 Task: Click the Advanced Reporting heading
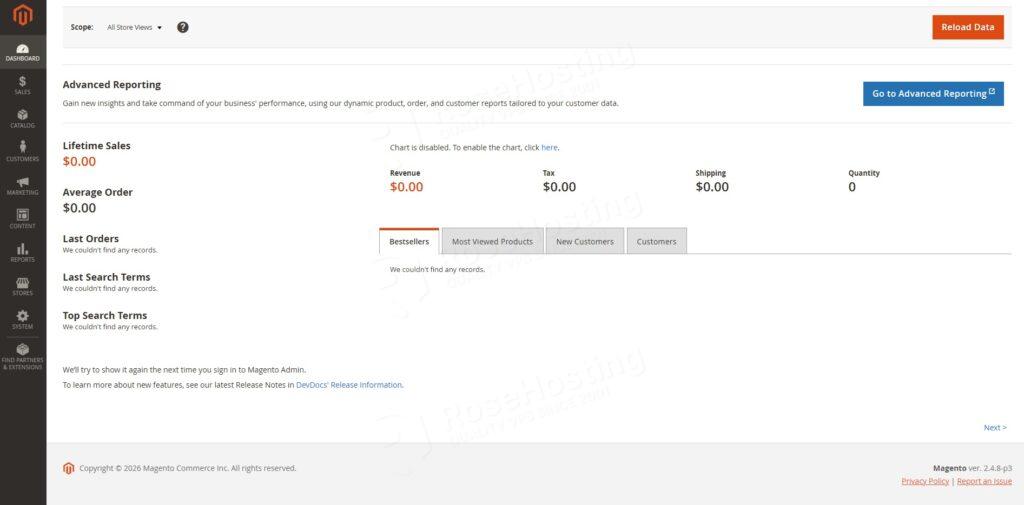click(x=112, y=84)
